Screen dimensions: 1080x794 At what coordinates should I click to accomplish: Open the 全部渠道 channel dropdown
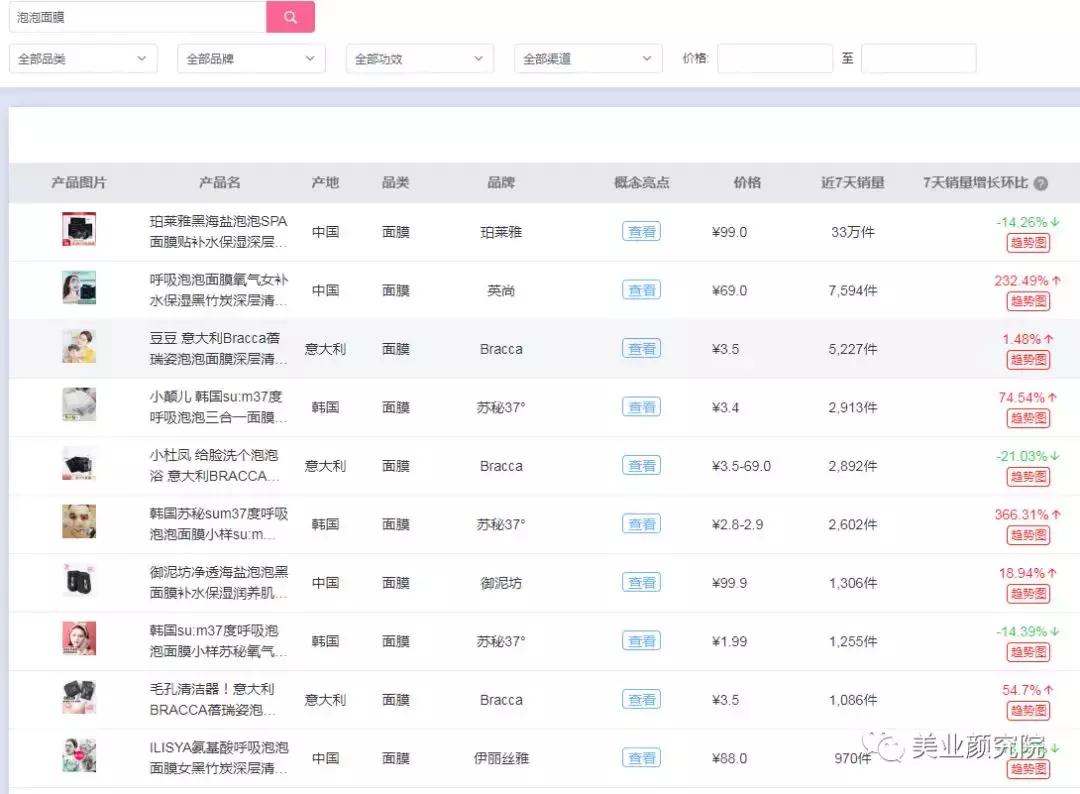(587, 58)
